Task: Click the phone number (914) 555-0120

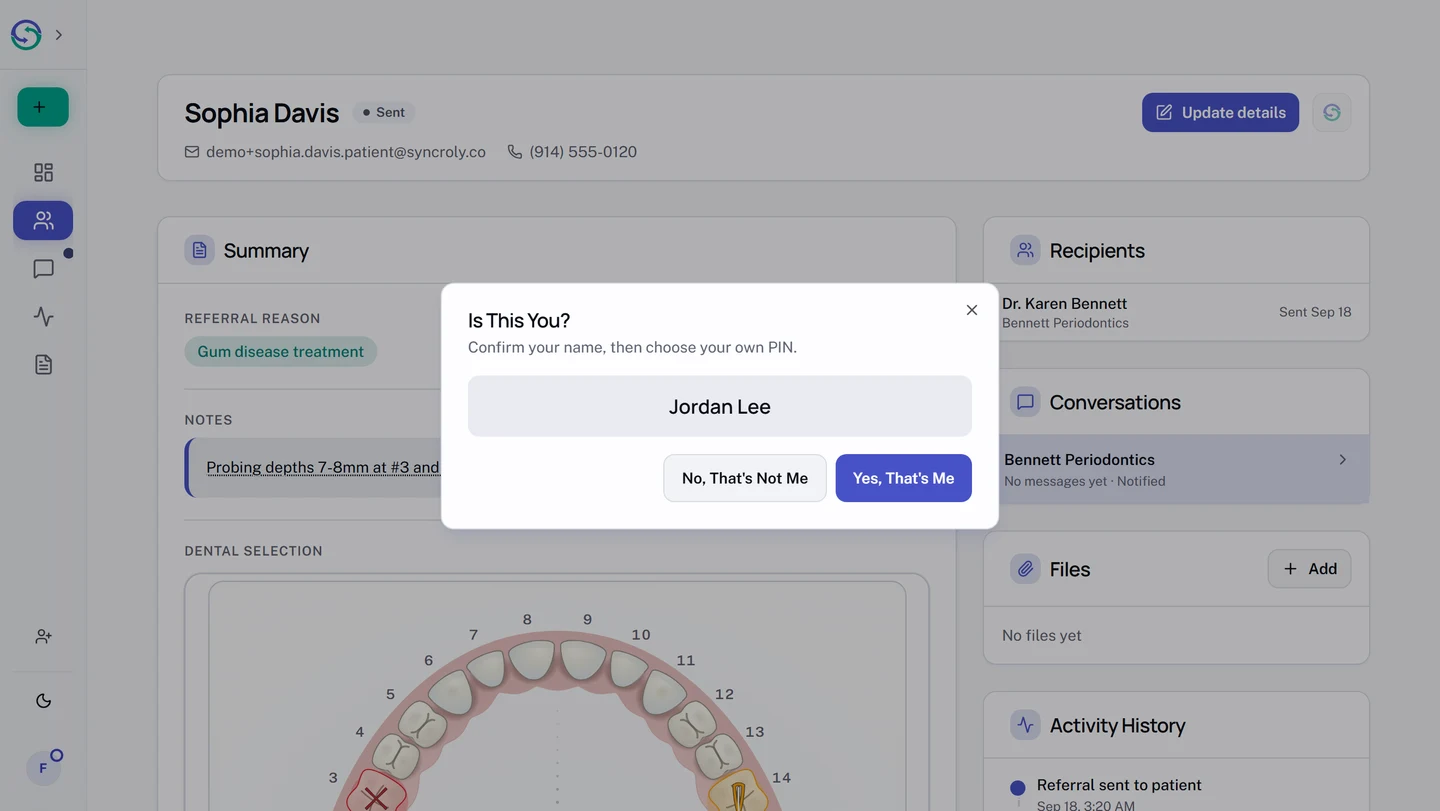Action: click(583, 152)
